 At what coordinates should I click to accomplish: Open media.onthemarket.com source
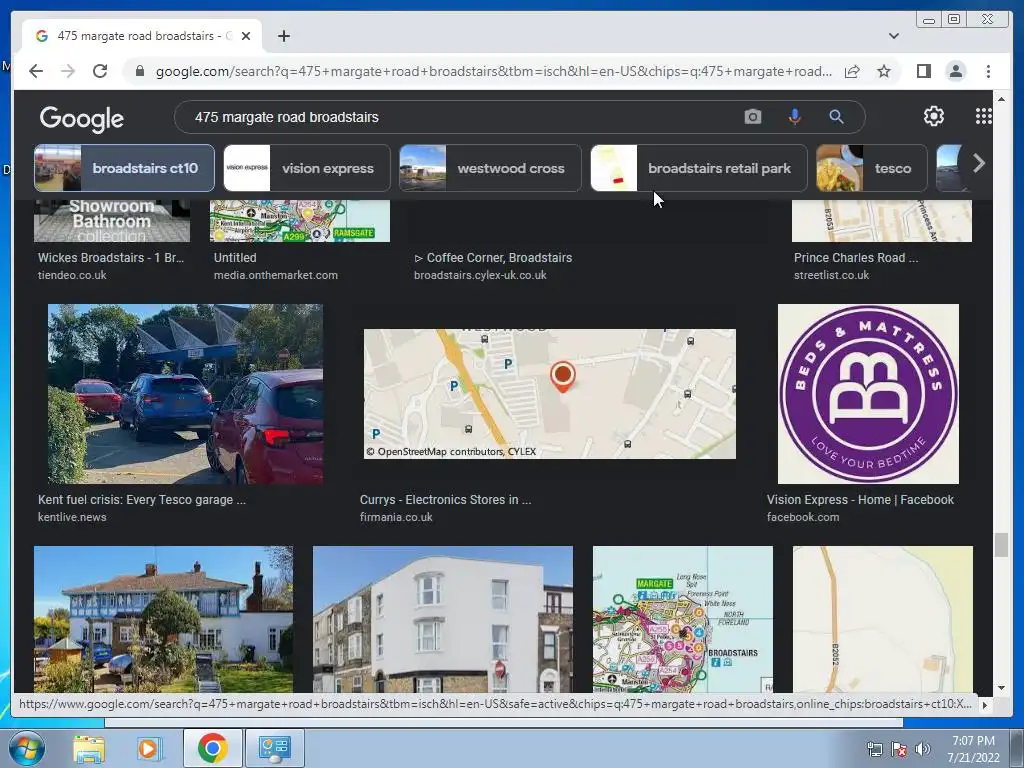(276, 275)
